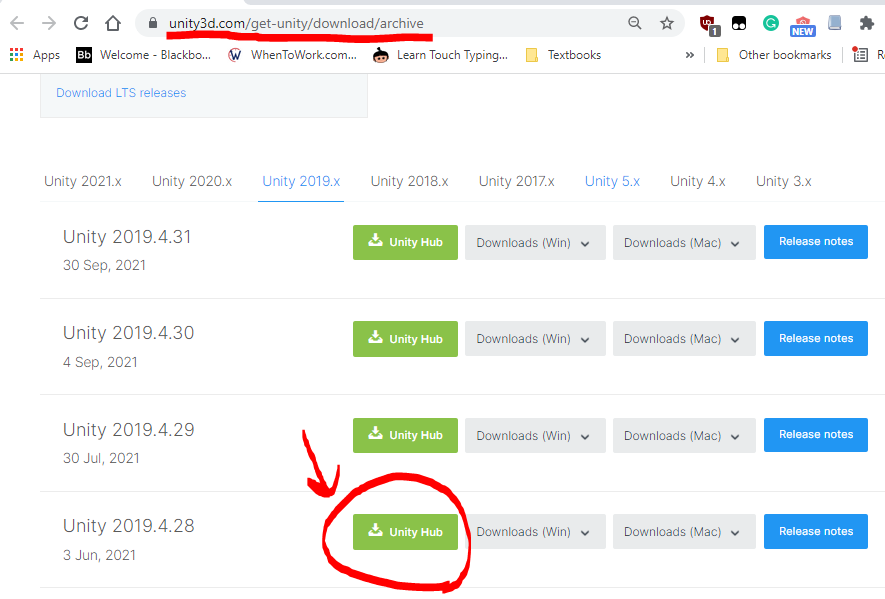Switch to the Unity 2018.x tab

tap(409, 181)
